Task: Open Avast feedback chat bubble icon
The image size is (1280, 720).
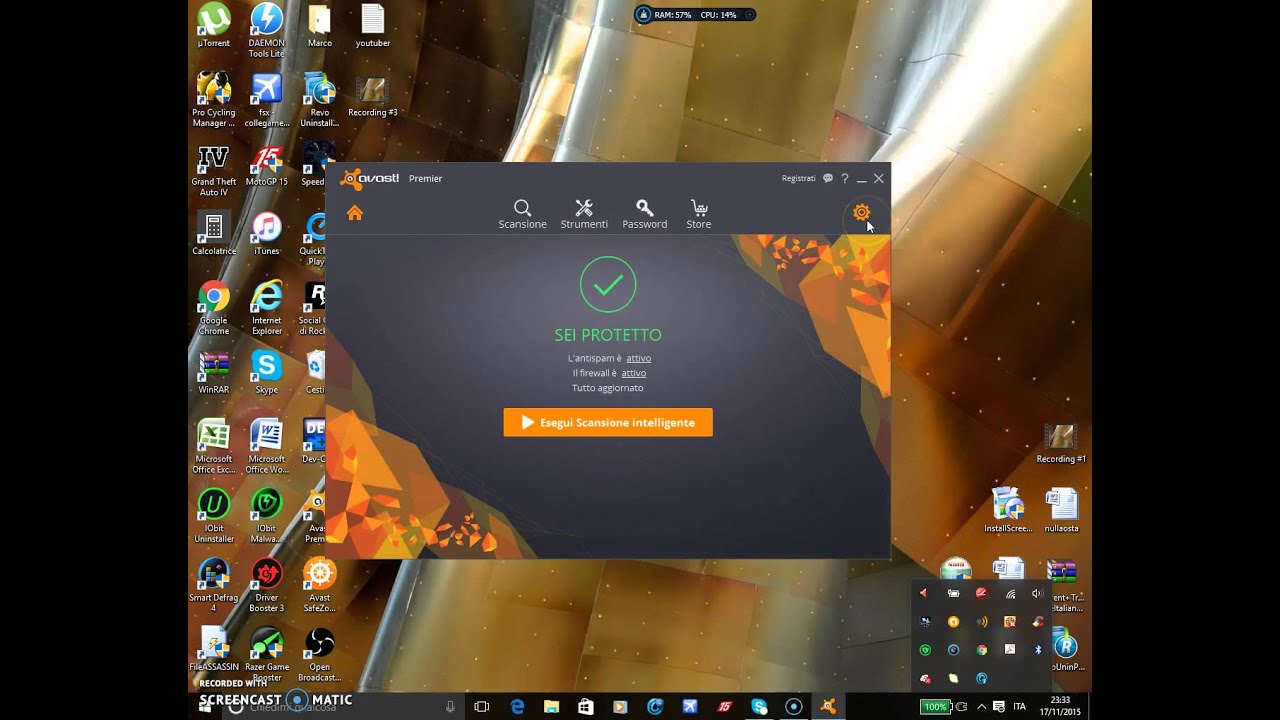Action: pyautogui.click(x=828, y=178)
